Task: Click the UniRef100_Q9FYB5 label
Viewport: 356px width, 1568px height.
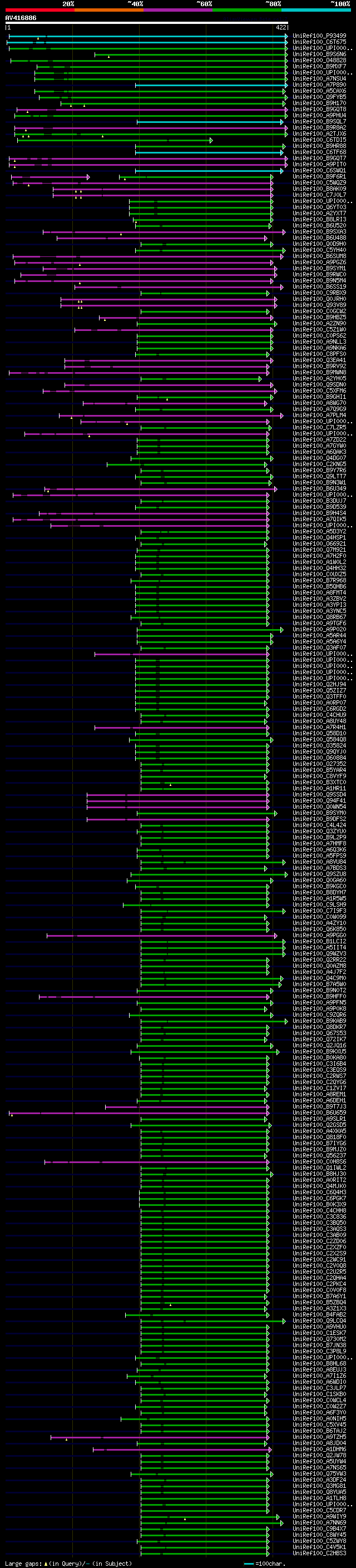Action: point(319,97)
